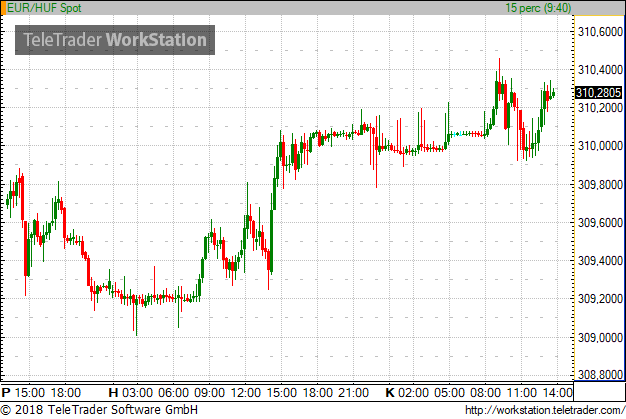The height and width of the screenshot is (419, 626).
Task: Click the 308,8000 price axis label
Action: click(600, 375)
